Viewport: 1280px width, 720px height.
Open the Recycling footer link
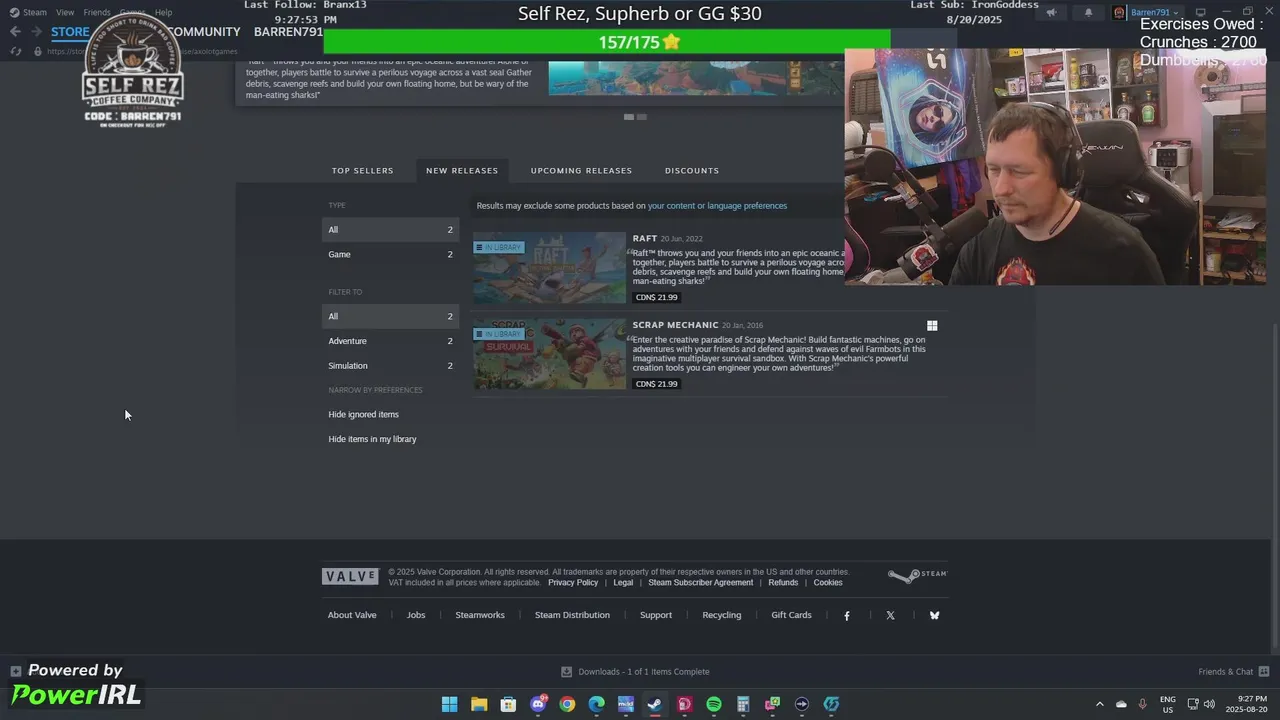[722, 615]
